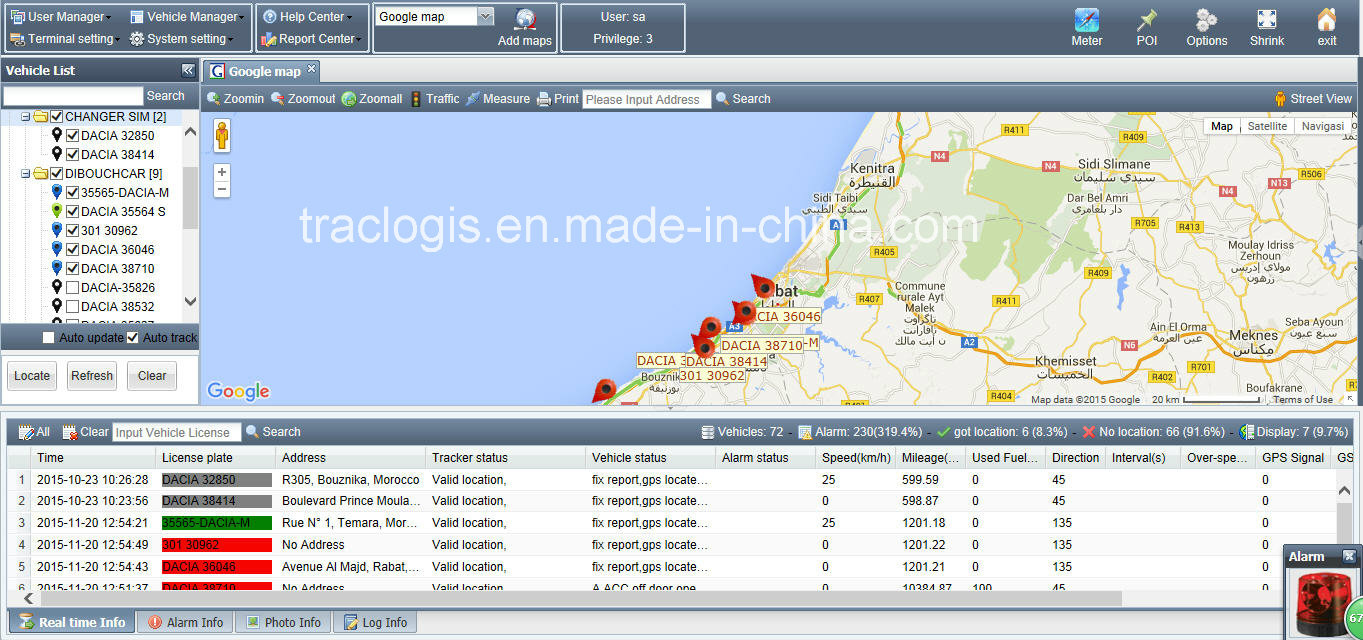Click Zoomout in map toolbar
The width and height of the screenshot is (1363, 640).
click(303, 99)
